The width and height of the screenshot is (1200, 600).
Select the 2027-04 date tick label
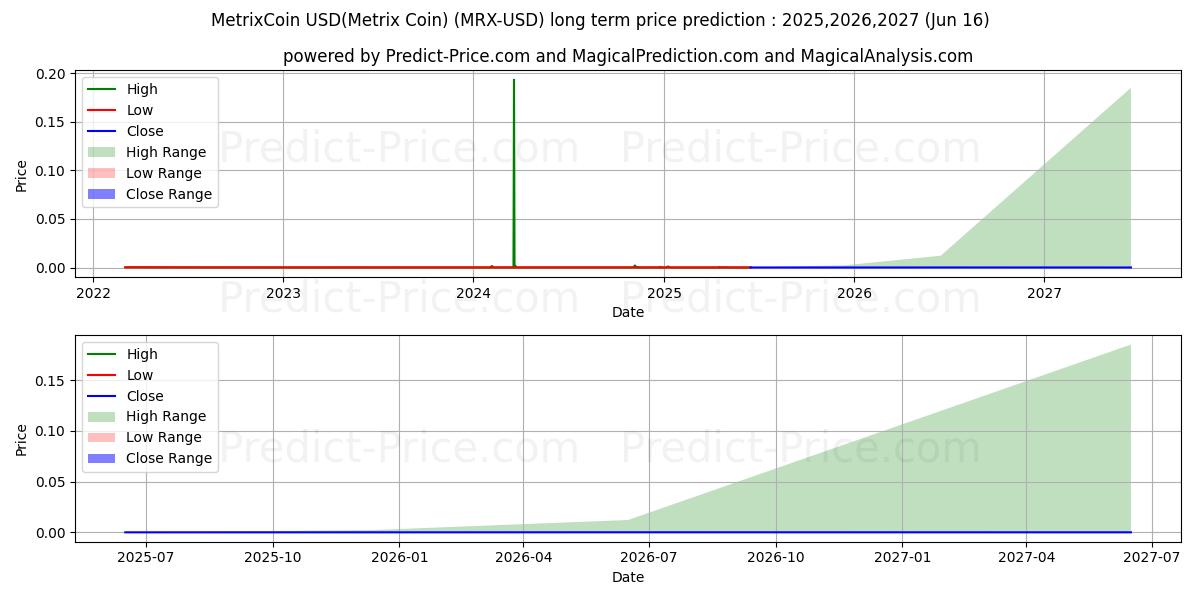coord(1026,558)
